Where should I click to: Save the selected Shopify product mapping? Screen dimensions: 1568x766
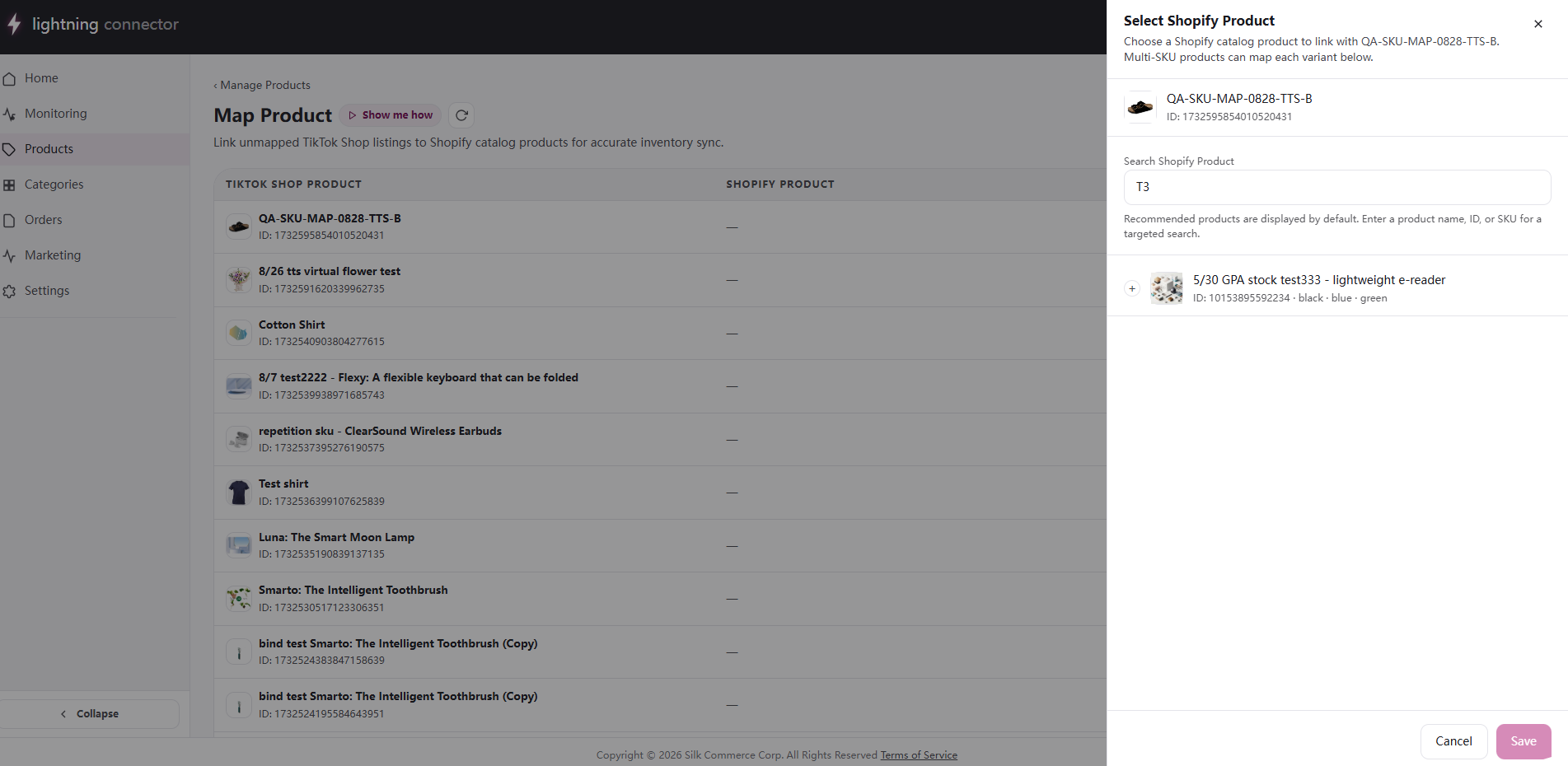coord(1524,741)
